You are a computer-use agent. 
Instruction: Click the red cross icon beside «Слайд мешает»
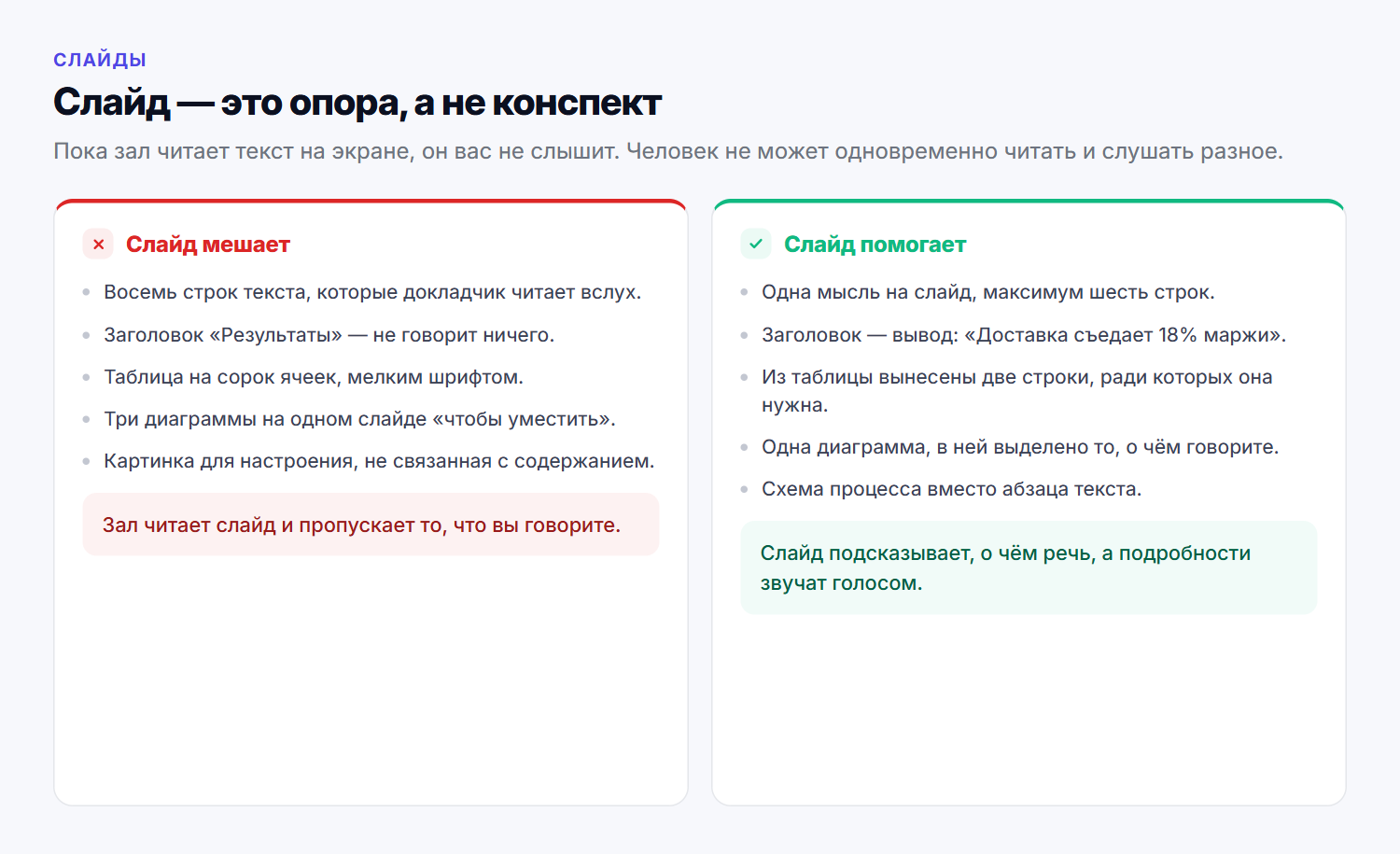(x=98, y=245)
